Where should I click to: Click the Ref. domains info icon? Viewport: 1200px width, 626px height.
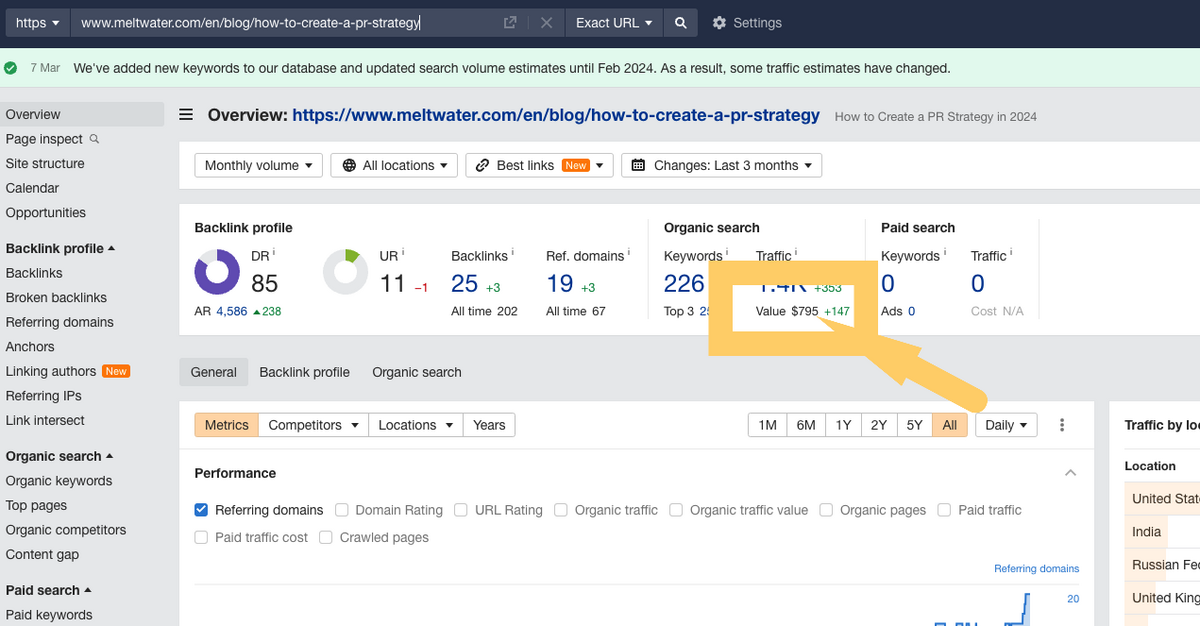[x=629, y=254]
